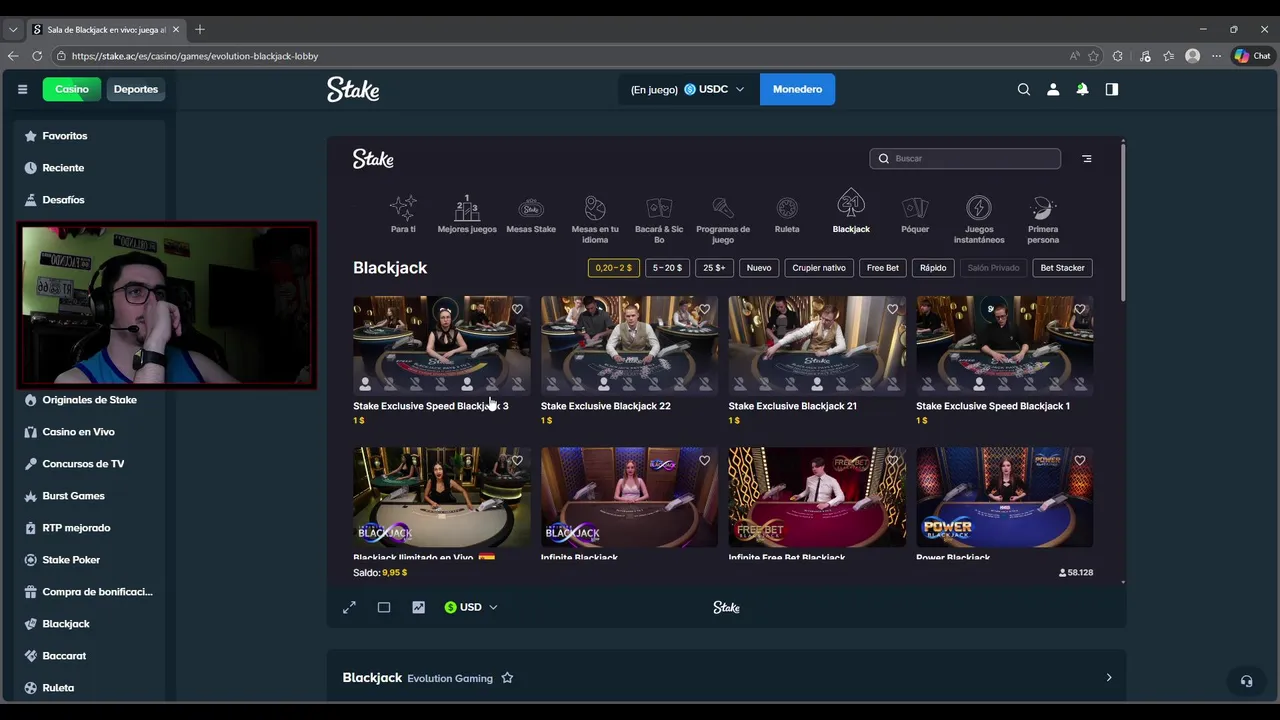Switch to the Deportes tab

pos(136,89)
